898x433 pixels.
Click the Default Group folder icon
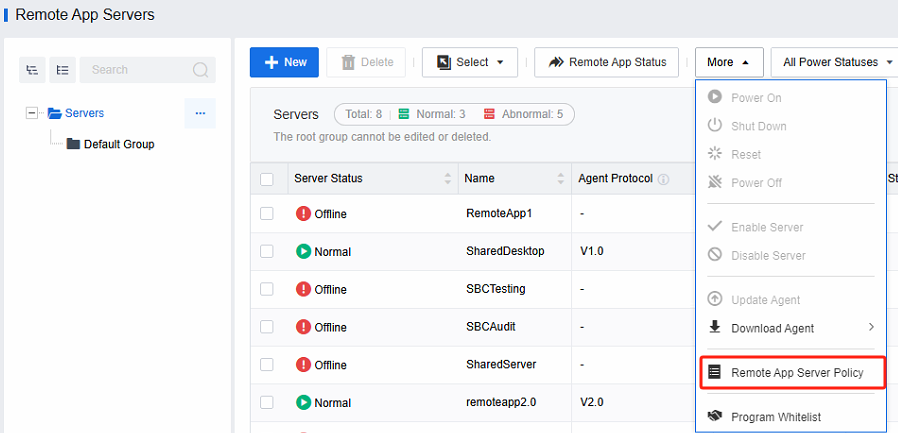73,144
